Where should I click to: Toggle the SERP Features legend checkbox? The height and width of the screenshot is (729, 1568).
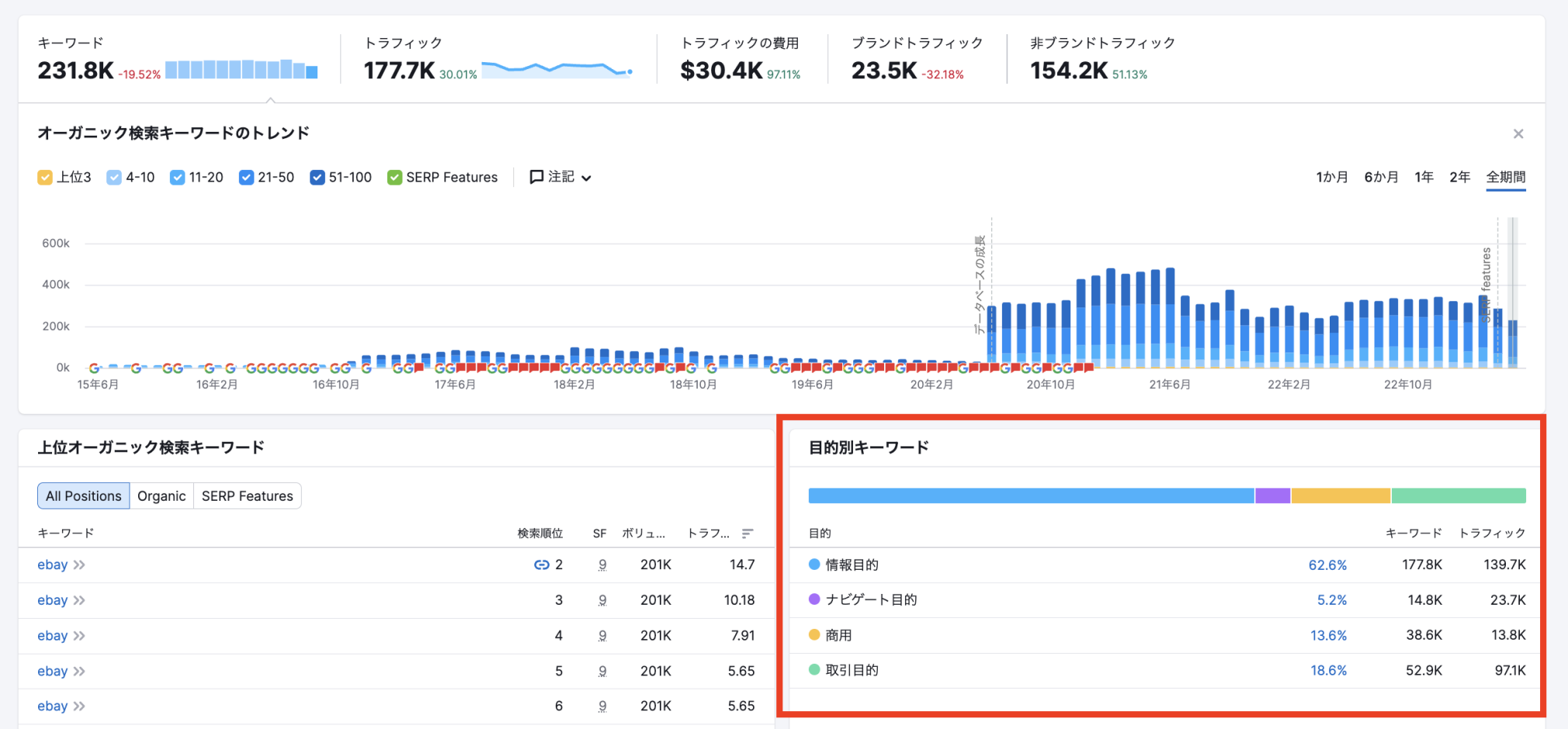[394, 177]
